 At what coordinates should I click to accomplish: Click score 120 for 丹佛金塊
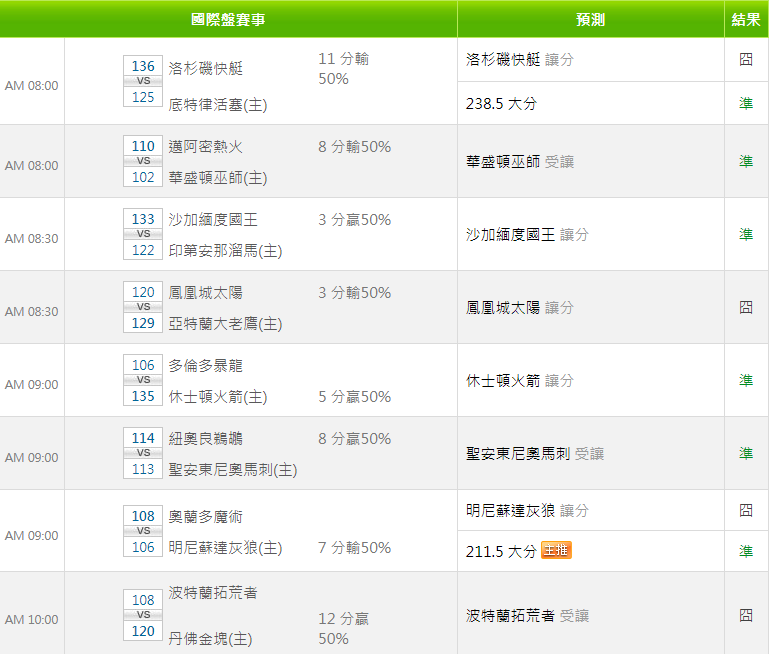(x=143, y=631)
